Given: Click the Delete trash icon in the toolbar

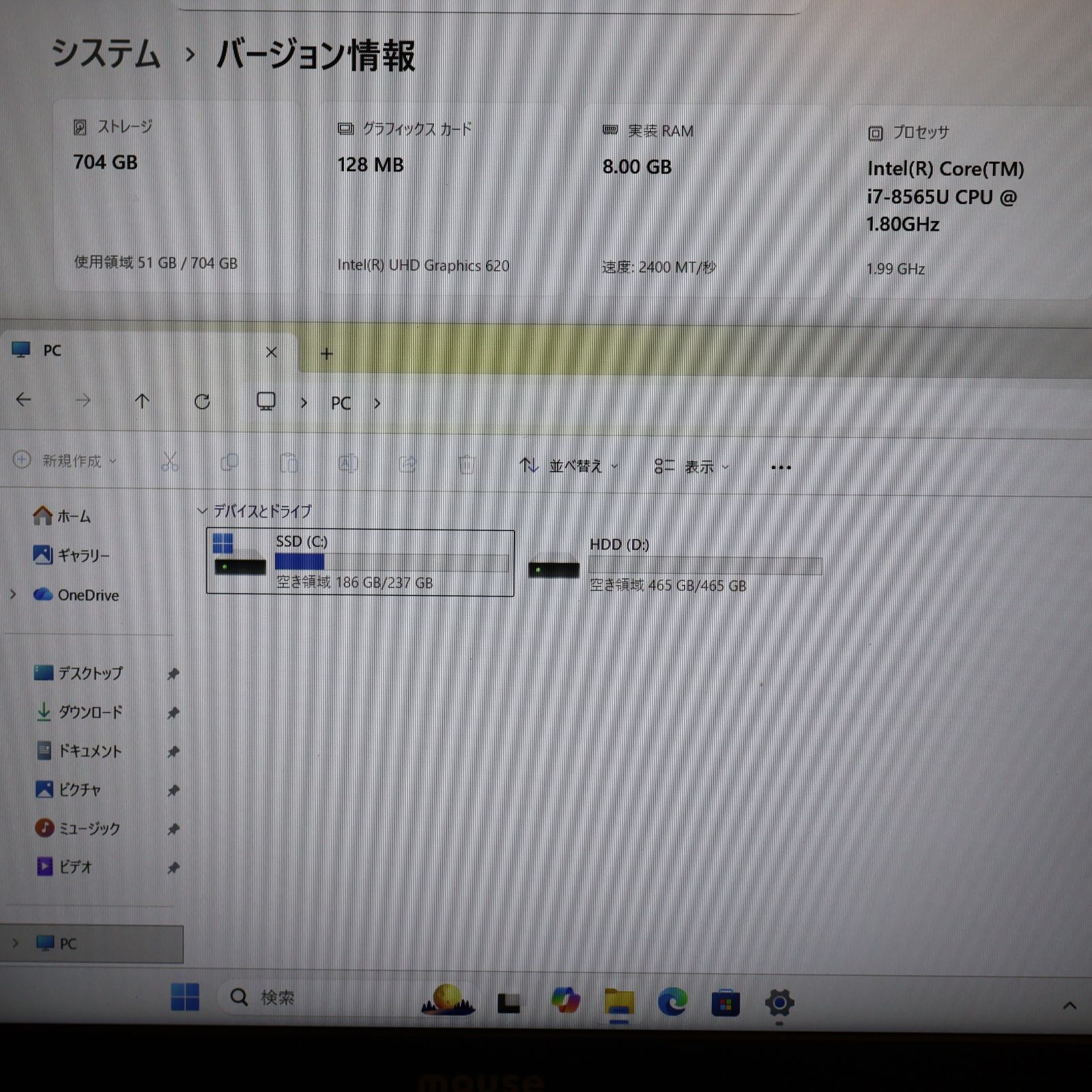Looking at the screenshot, I should click(467, 463).
